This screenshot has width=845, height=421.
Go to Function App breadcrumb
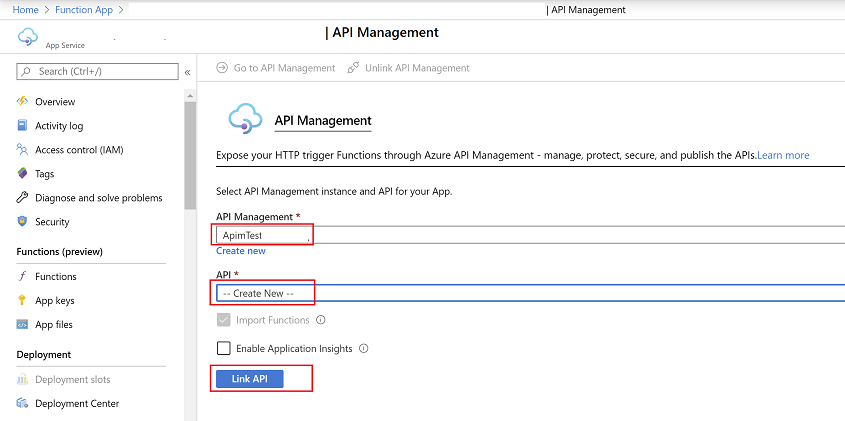click(84, 10)
